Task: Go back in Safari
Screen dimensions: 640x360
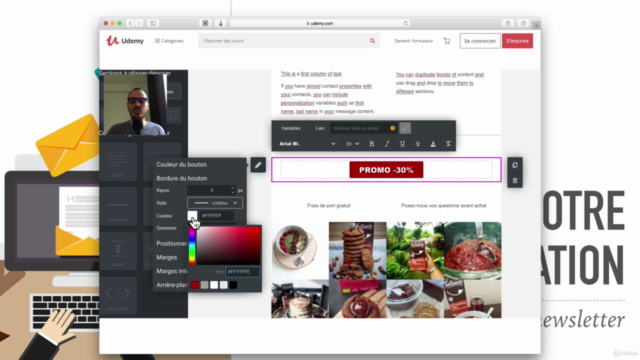Action: tap(130, 23)
